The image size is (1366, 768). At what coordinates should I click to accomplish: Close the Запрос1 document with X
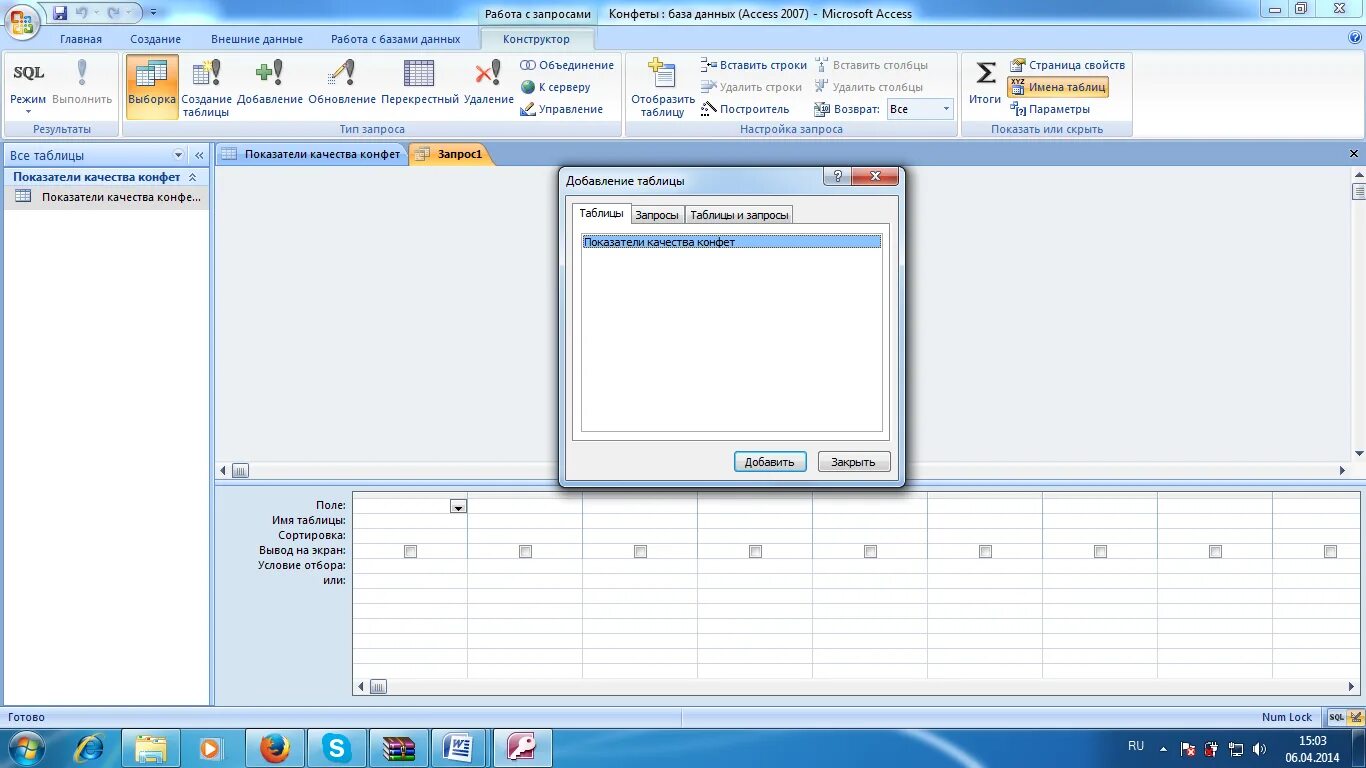click(x=1355, y=154)
